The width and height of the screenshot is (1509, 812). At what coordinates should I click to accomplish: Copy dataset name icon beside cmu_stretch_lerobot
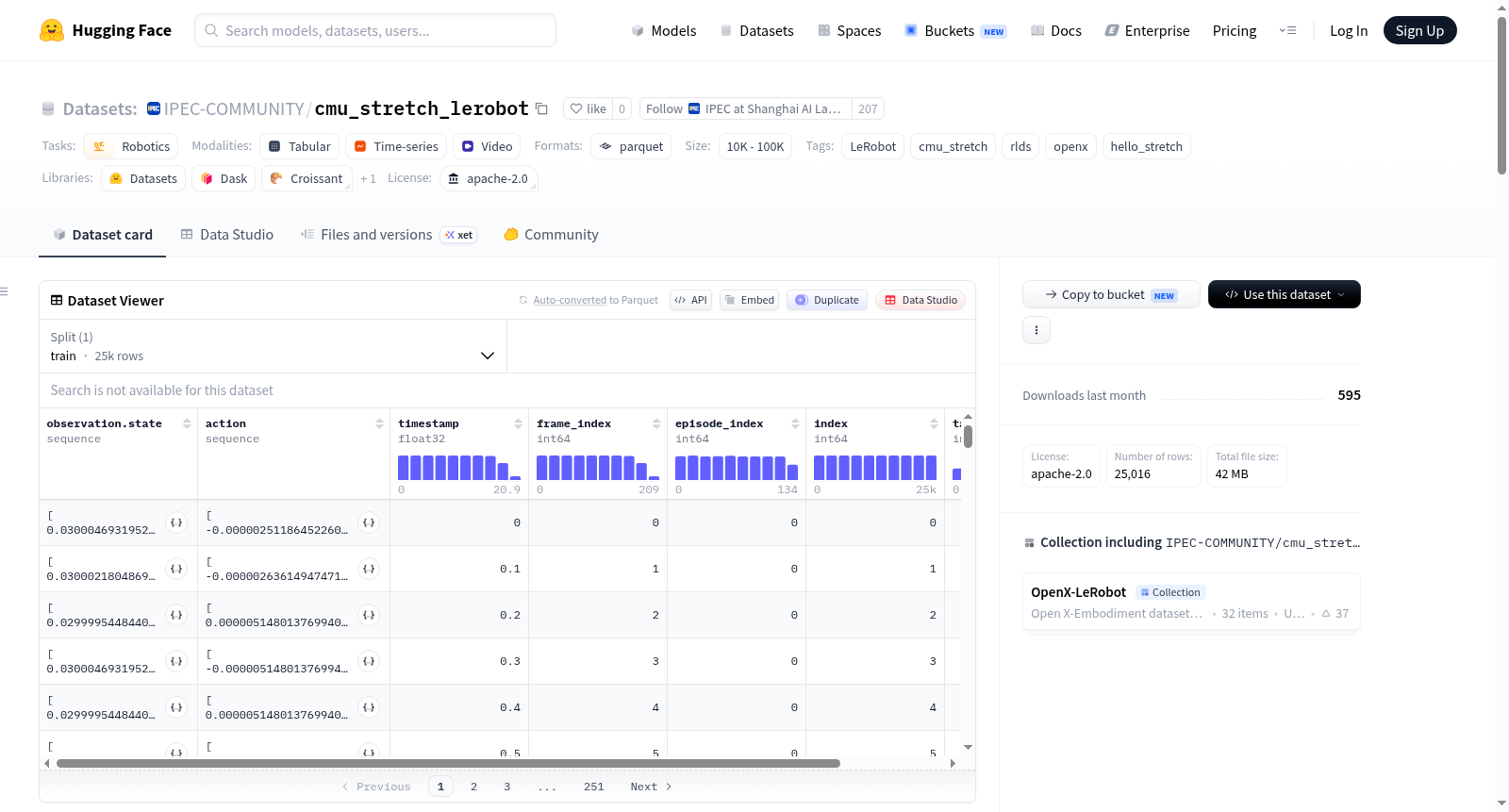[541, 108]
